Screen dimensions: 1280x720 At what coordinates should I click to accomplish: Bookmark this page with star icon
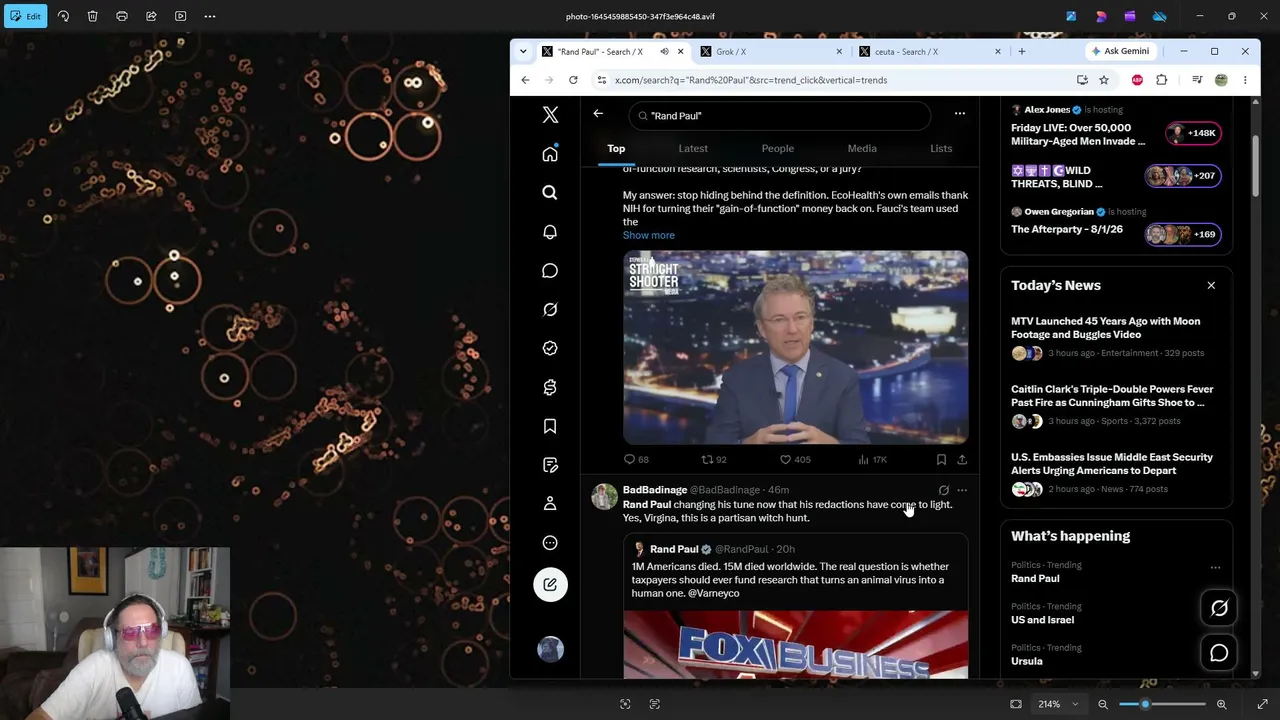pos(1104,80)
